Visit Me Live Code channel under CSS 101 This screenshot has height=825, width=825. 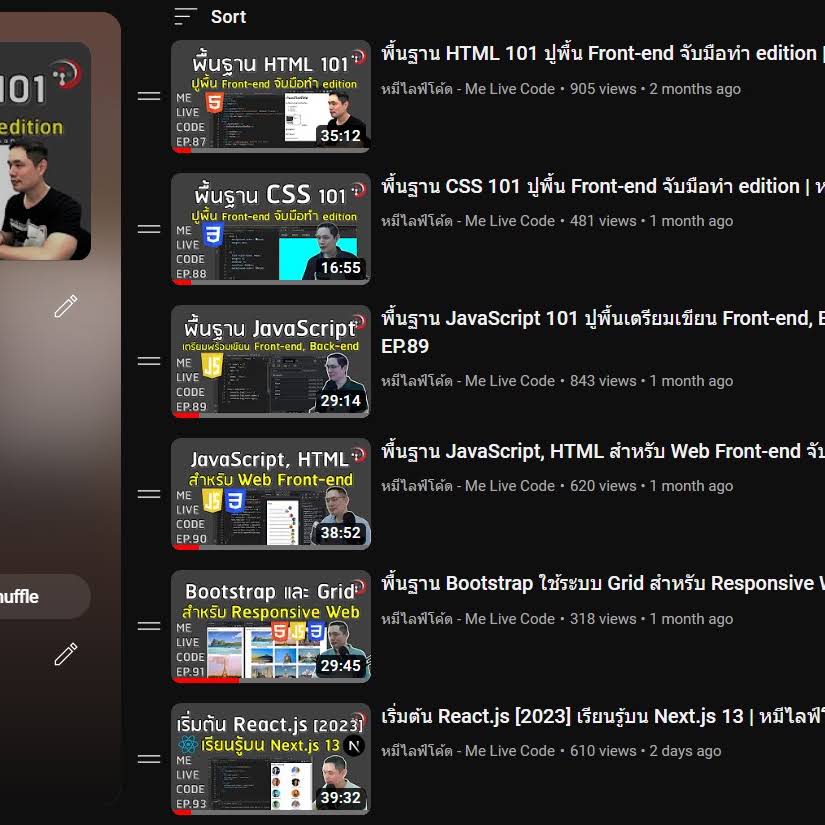click(x=468, y=221)
